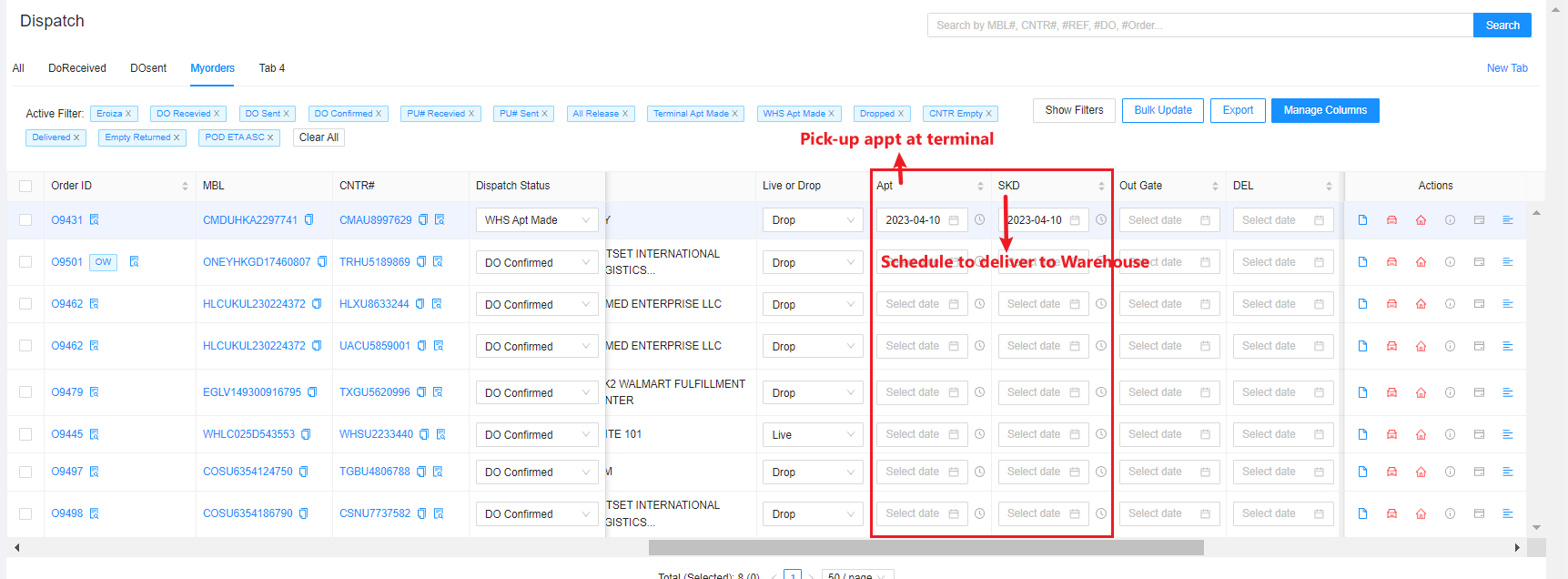Image resolution: width=1568 pixels, height=579 pixels.
Task: Open the info circle icon for order O9479
Action: pyautogui.click(x=1450, y=392)
